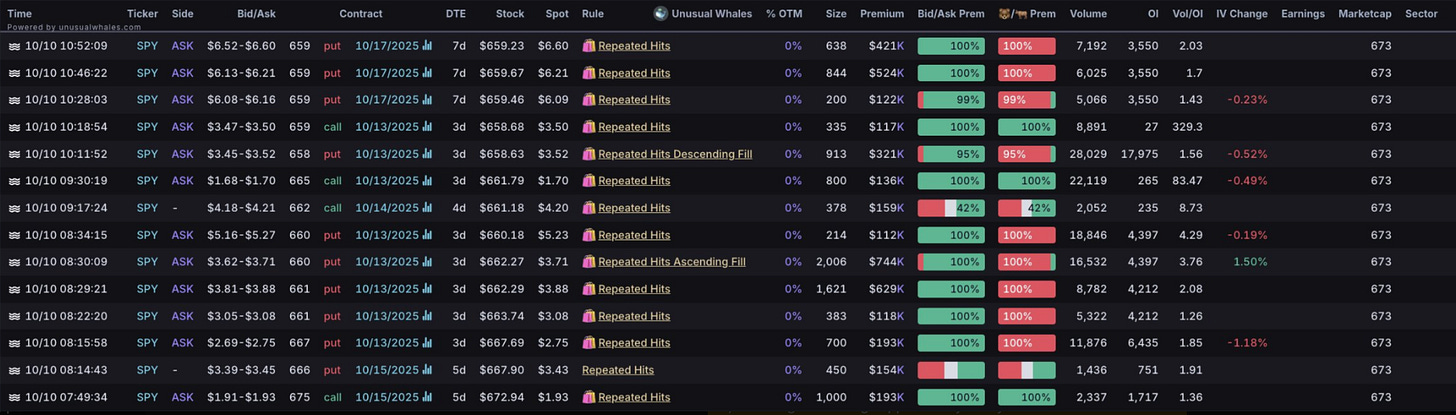1456x415 pixels.
Task: Click the bear/bull emoji Prem column header
Action: (1026, 14)
